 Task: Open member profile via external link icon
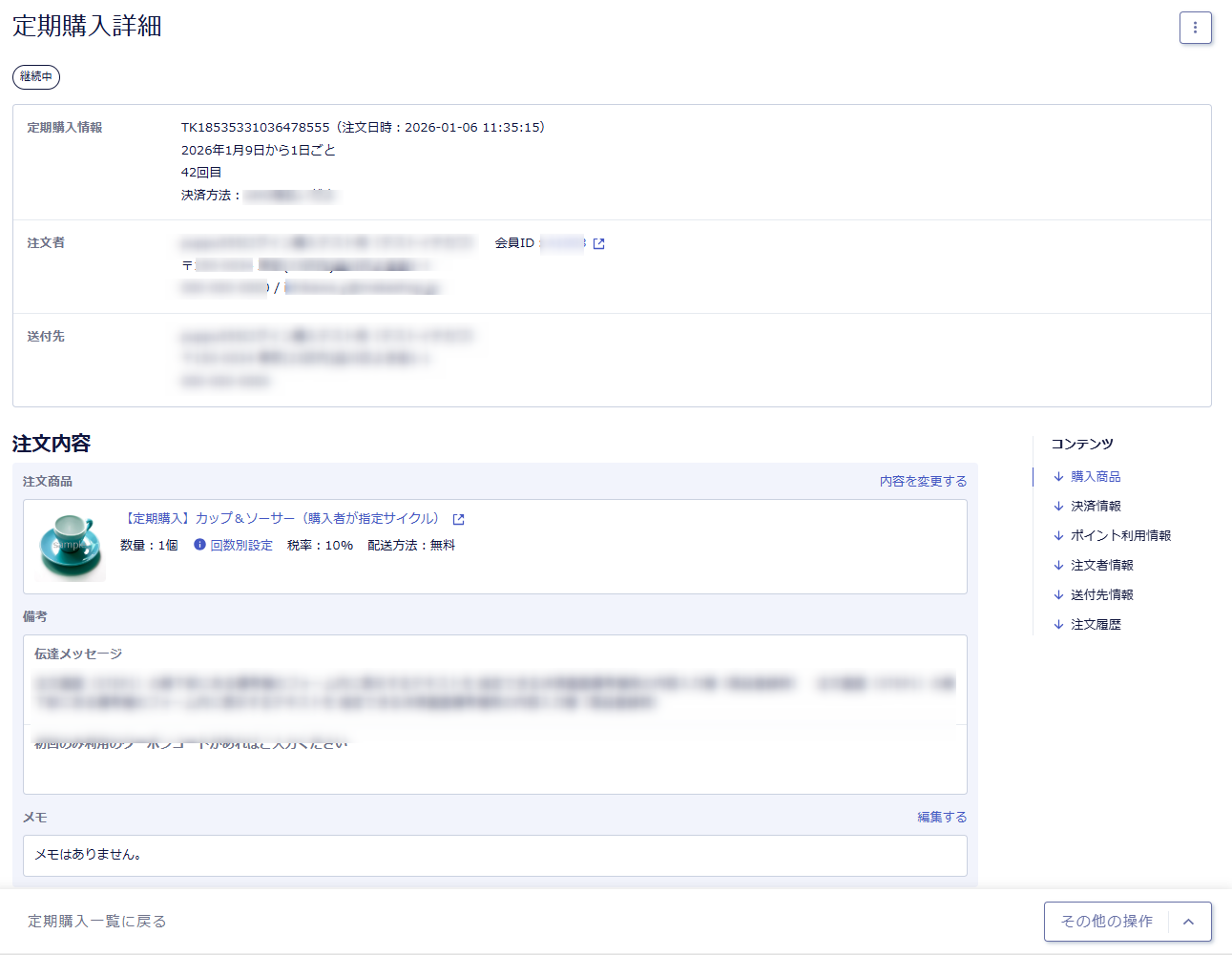(598, 244)
